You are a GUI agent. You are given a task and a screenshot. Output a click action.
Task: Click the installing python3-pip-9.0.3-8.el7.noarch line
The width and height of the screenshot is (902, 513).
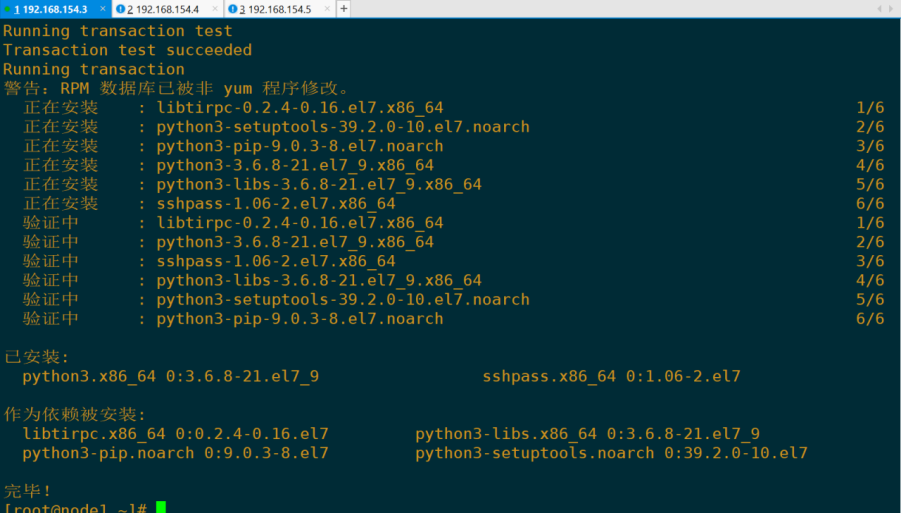tap(453, 146)
